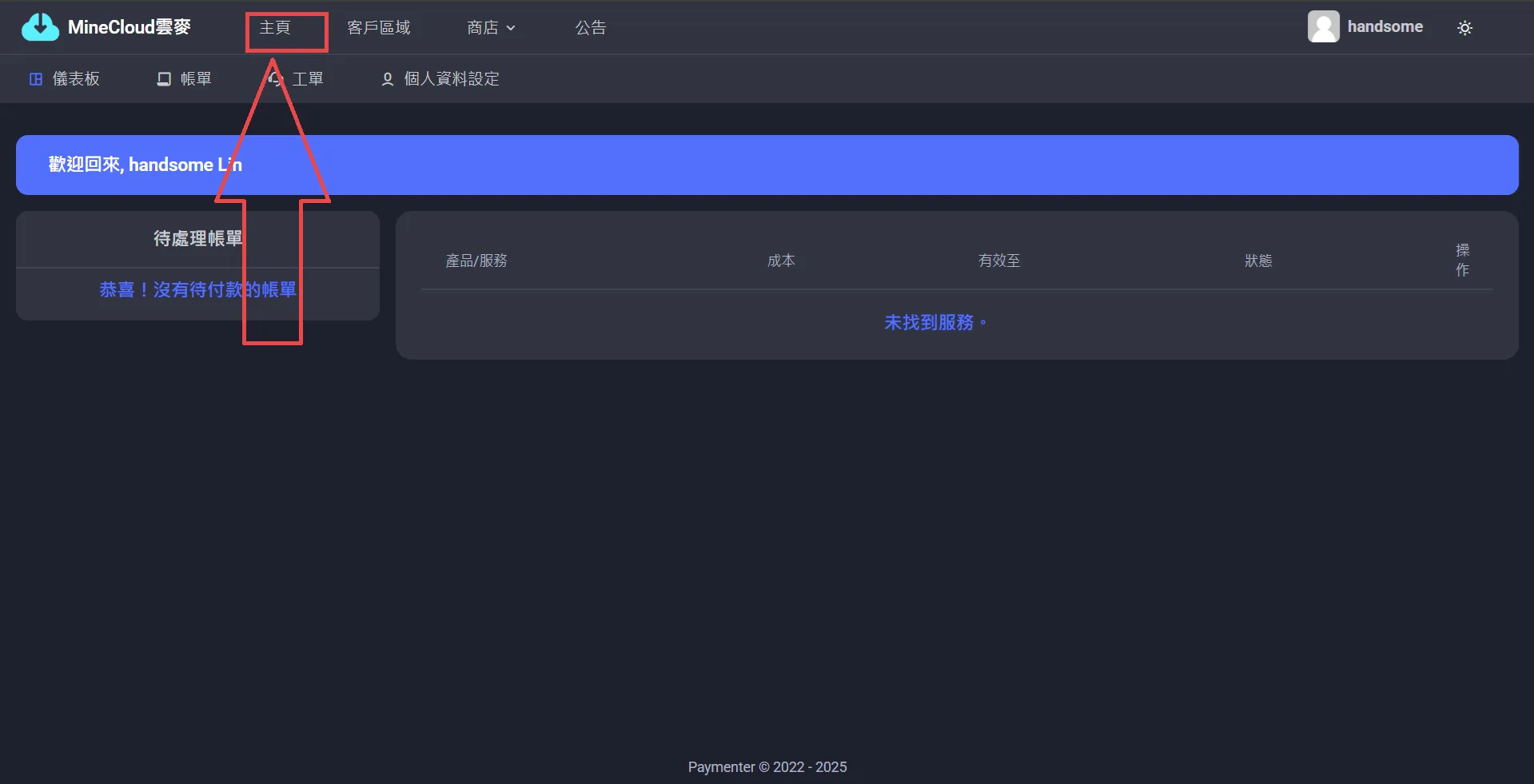Click the invoice icon beside 帳單
Image resolution: width=1534 pixels, height=784 pixels.
tap(164, 79)
